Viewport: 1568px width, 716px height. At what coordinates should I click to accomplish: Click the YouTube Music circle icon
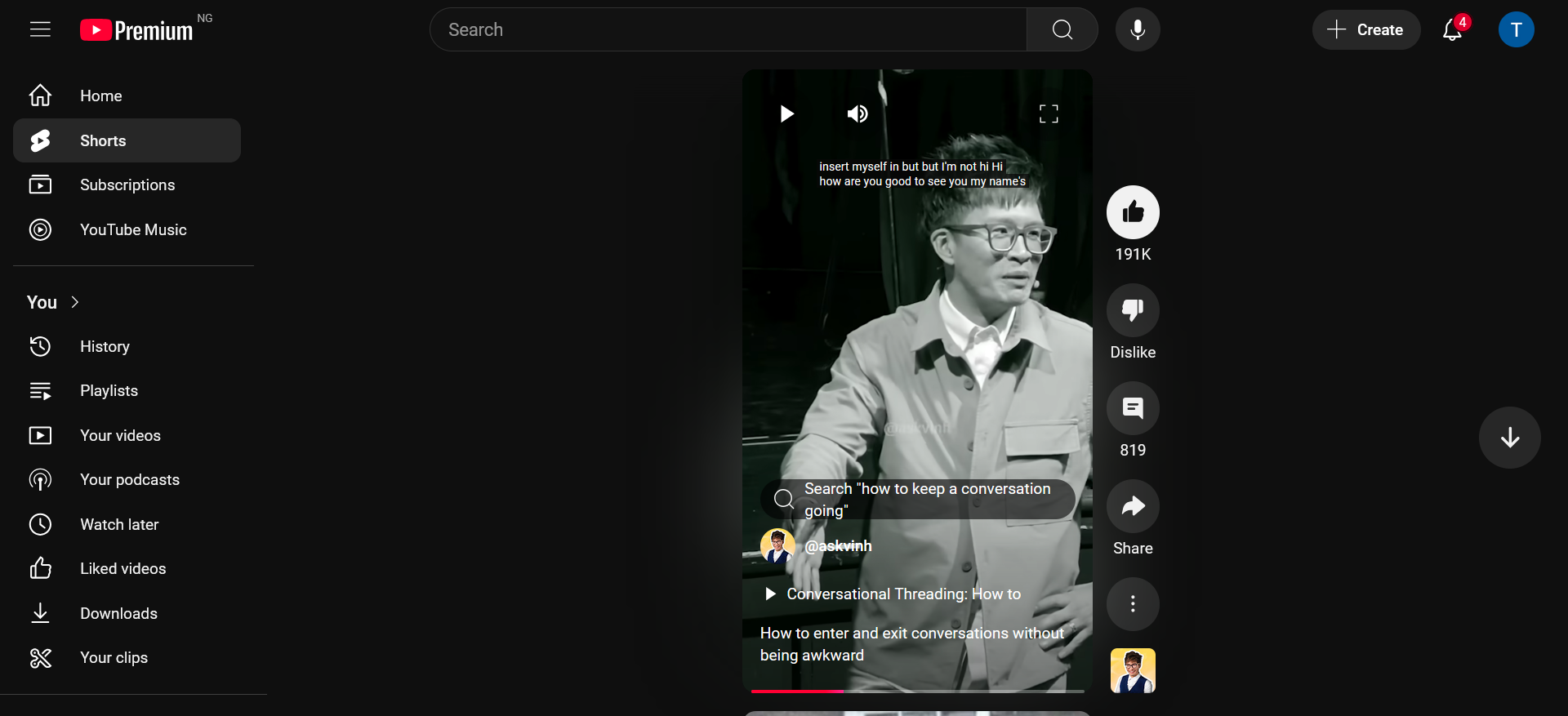pyautogui.click(x=40, y=229)
